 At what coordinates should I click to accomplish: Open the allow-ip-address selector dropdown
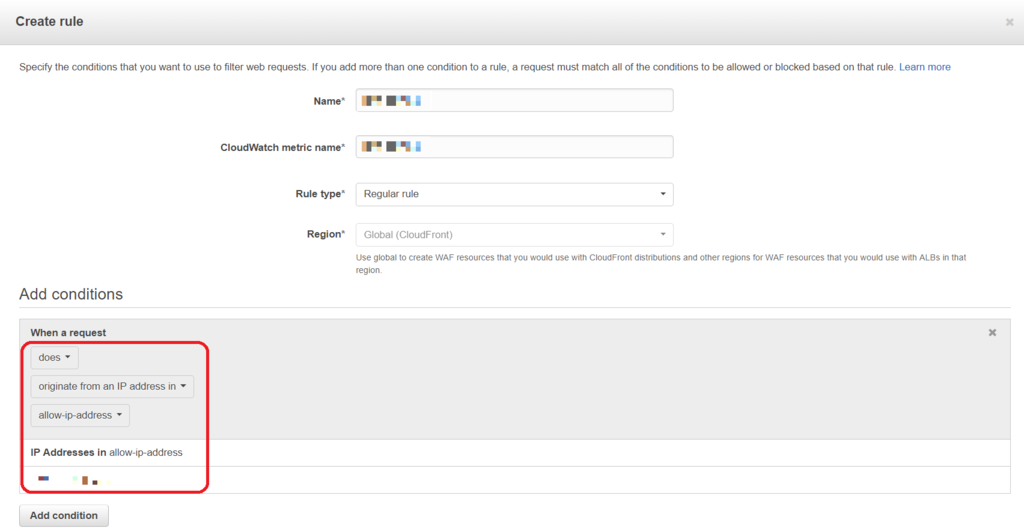[80, 415]
